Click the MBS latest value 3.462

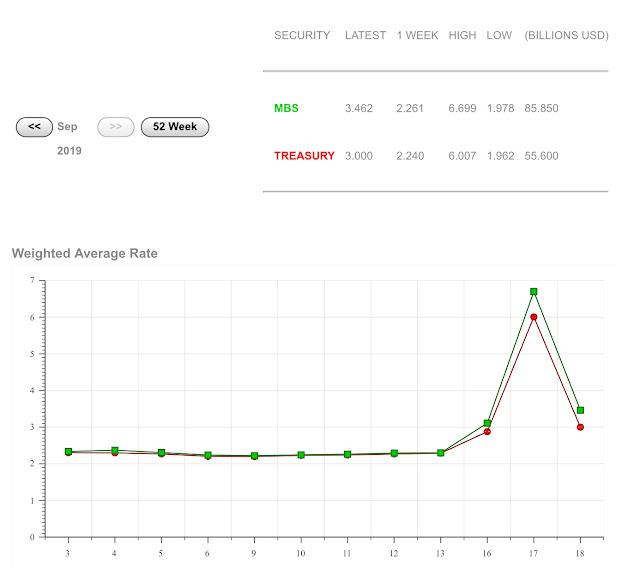(x=359, y=108)
